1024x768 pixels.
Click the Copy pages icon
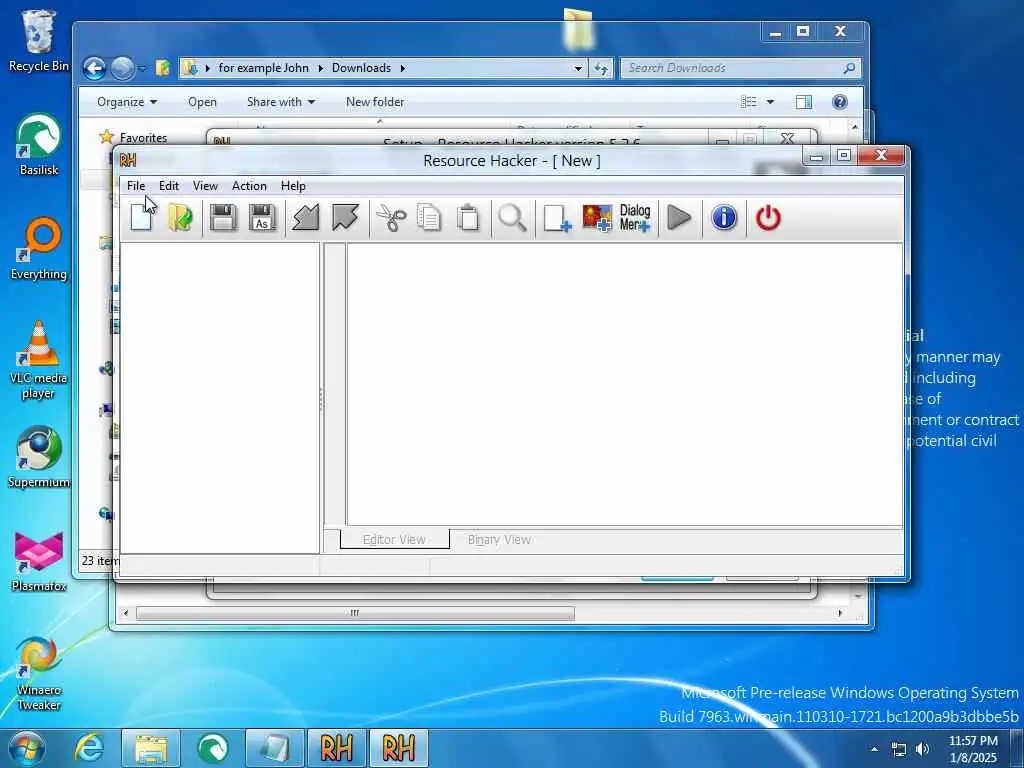[x=429, y=217]
